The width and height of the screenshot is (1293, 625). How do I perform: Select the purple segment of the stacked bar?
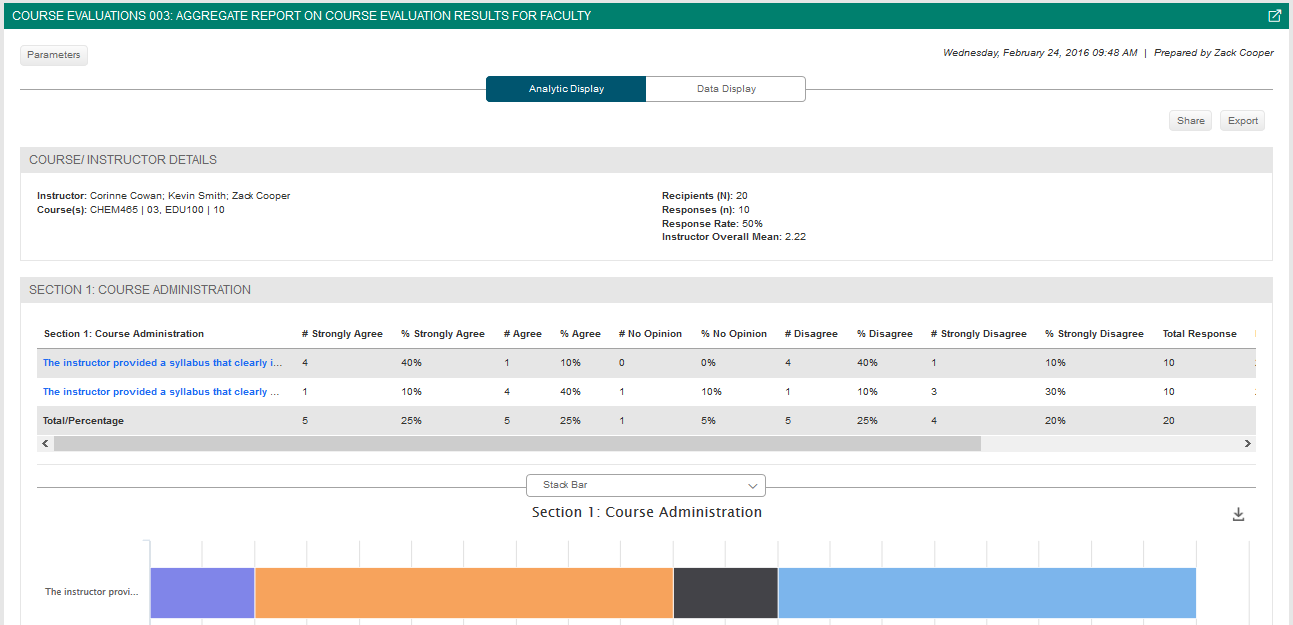pos(202,593)
